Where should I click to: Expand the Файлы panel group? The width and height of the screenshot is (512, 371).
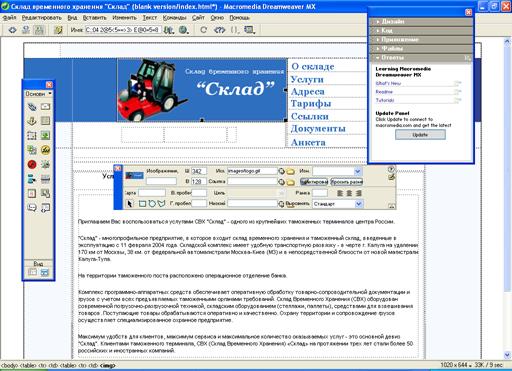pos(421,48)
